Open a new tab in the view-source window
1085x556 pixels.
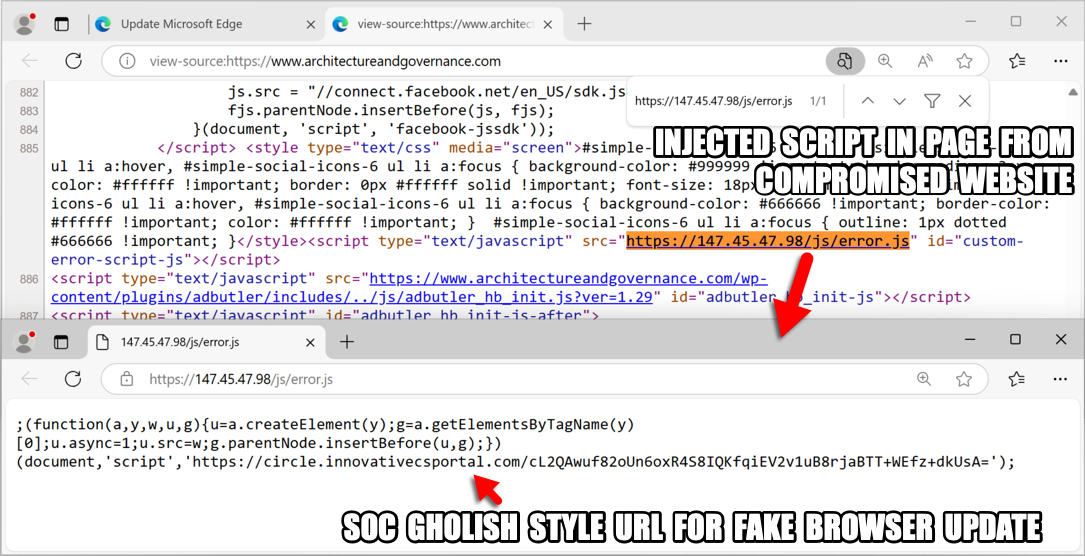tap(585, 24)
